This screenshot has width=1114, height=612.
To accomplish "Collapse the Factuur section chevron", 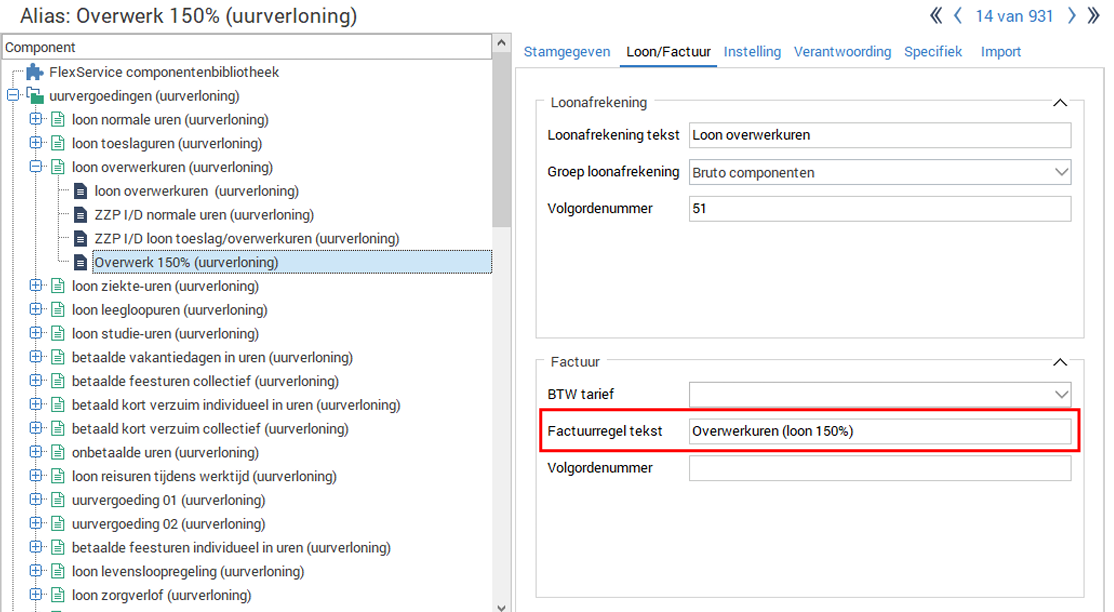I will [x=1061, y=362].
